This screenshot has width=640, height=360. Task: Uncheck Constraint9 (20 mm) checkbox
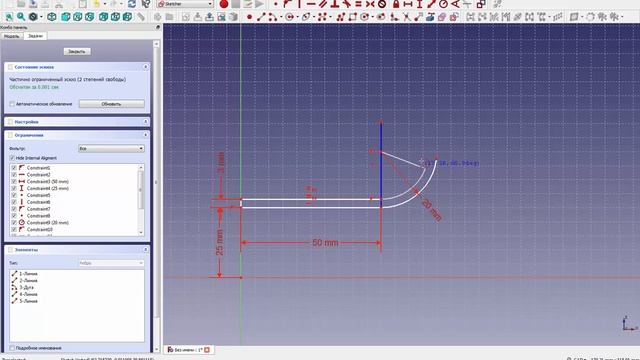[x=14, y=222]
